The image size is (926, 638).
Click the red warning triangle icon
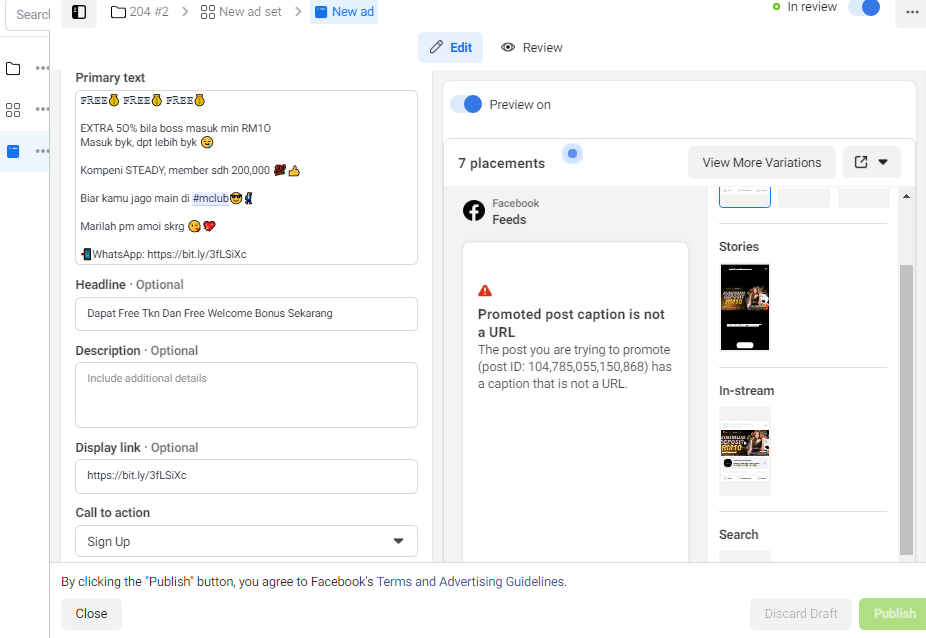coord(485,291)
